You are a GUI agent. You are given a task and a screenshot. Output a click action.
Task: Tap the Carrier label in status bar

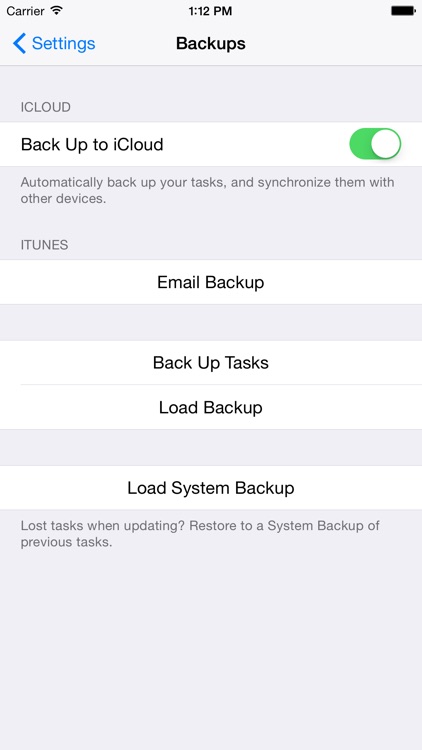coord(25,11)
